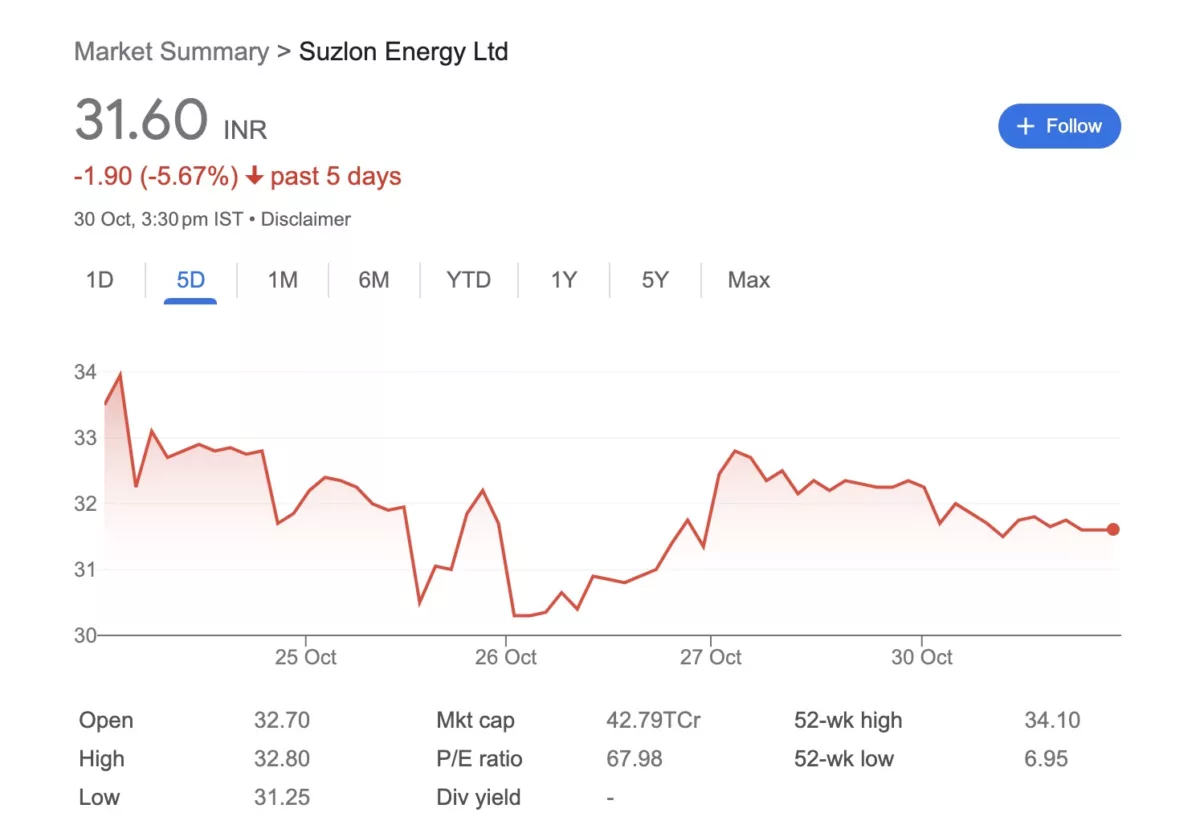Switch to the 6M chart tab

tap(373, 280)
